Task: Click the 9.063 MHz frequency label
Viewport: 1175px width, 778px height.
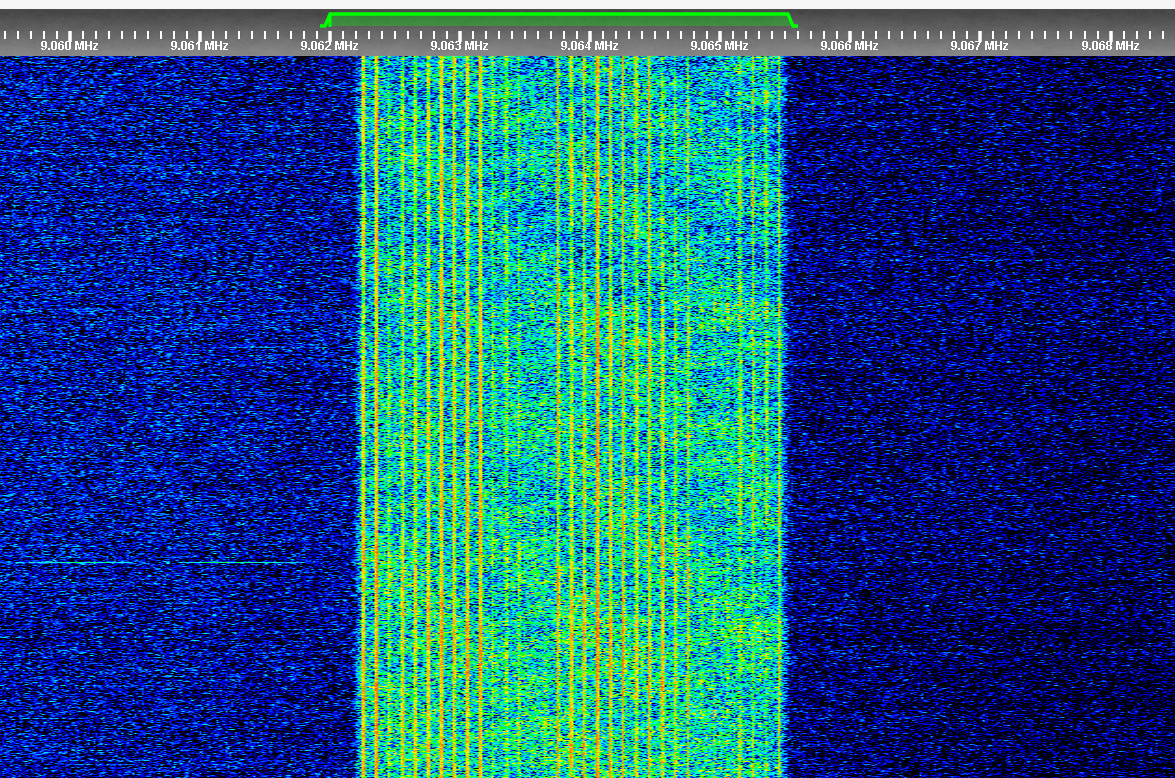Action: click(459, 46)
